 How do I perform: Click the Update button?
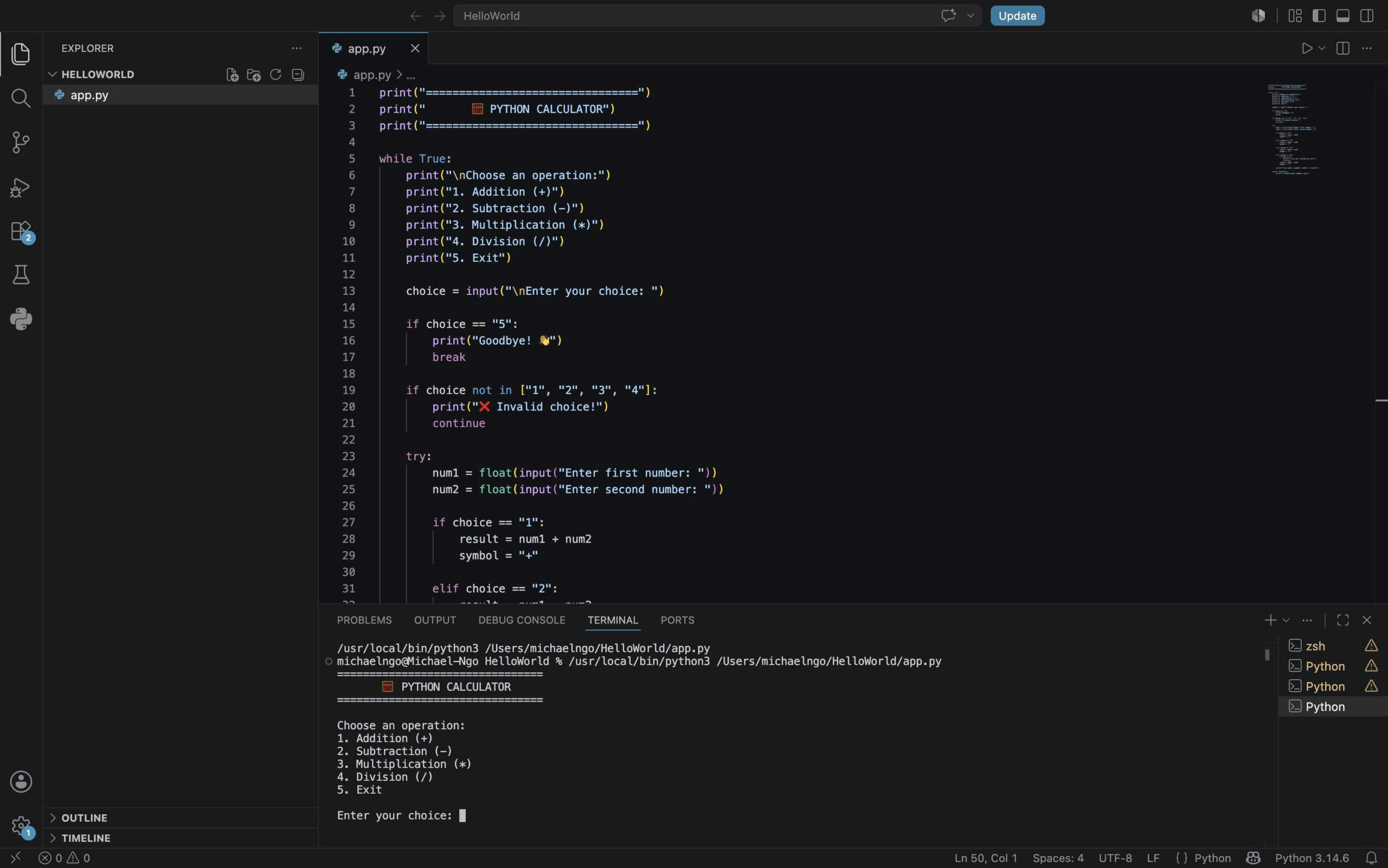click(x=1017, y=16)
